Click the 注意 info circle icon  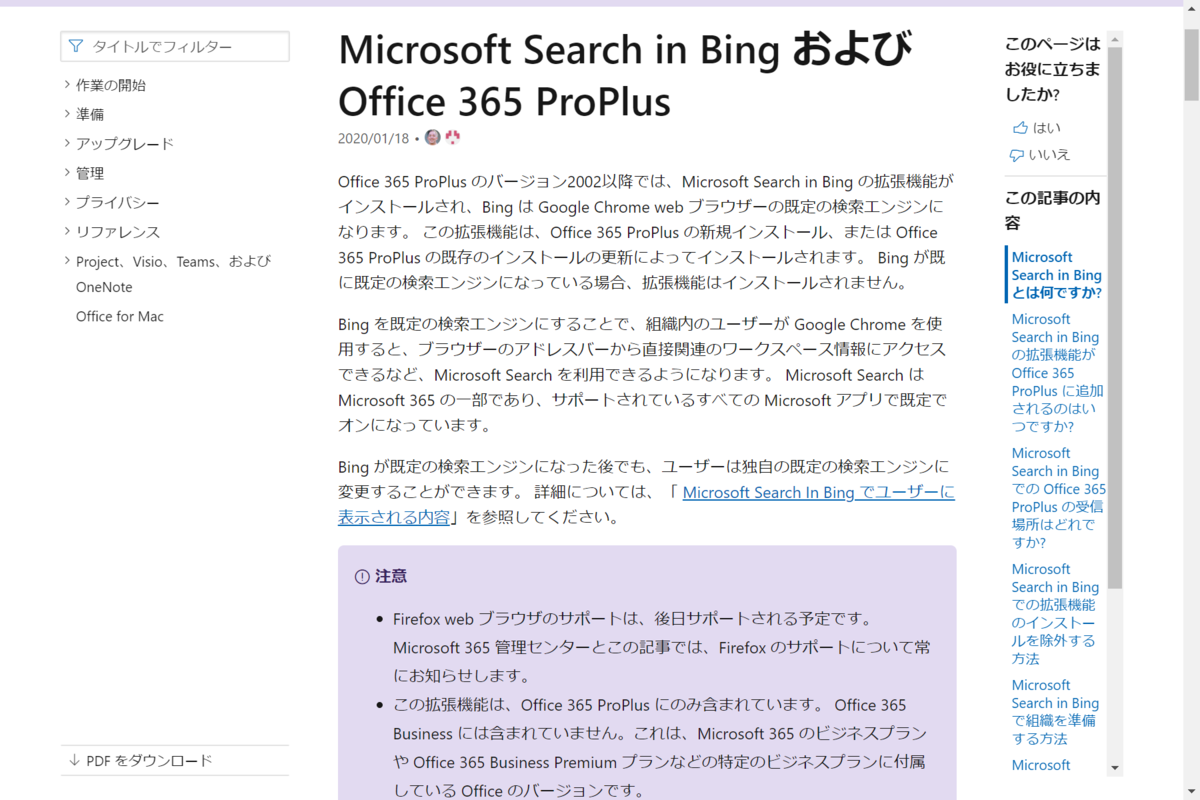point(362,577)
